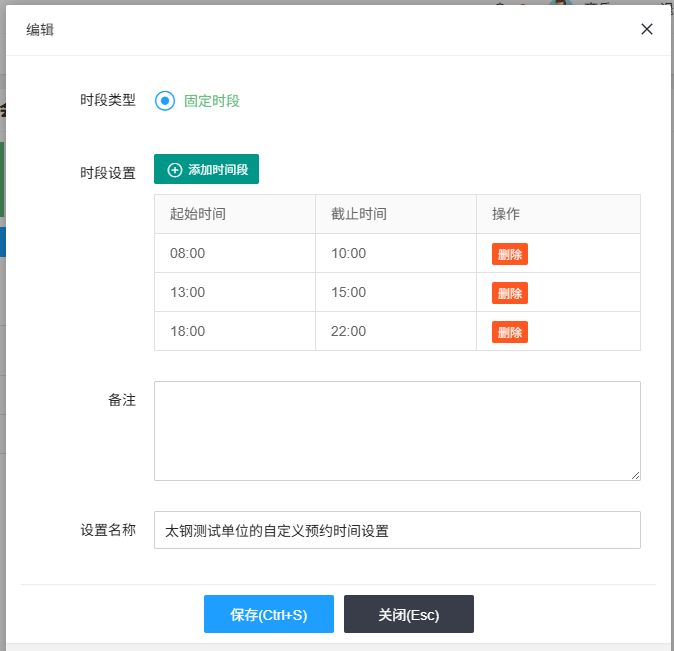Close the 编辑 dialog with the X icon
This screenshot has height=651, width=674.
point(647,29)
